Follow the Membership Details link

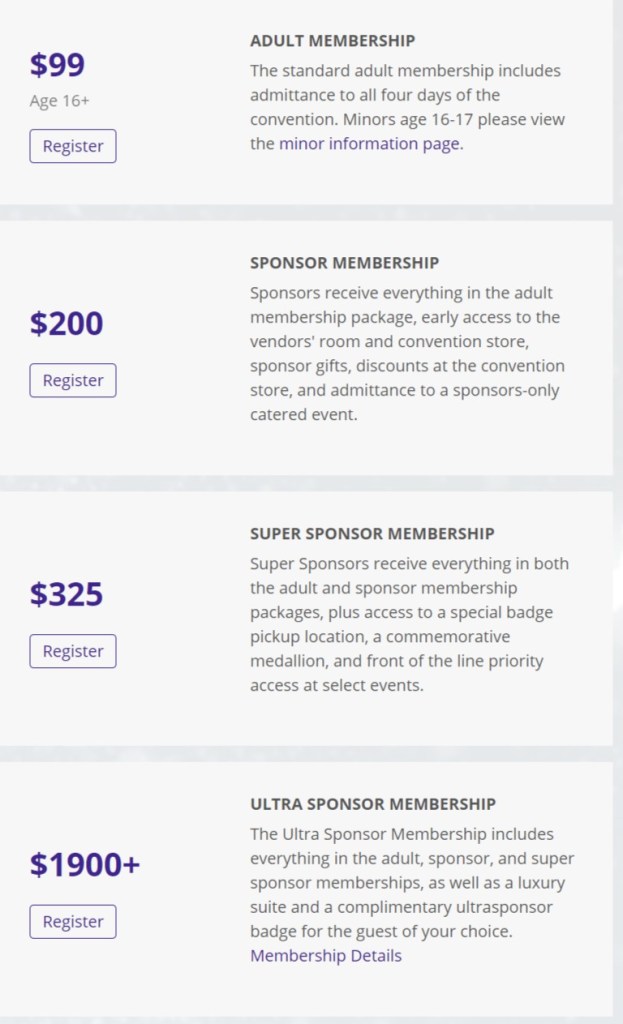[x=326, y=956]
